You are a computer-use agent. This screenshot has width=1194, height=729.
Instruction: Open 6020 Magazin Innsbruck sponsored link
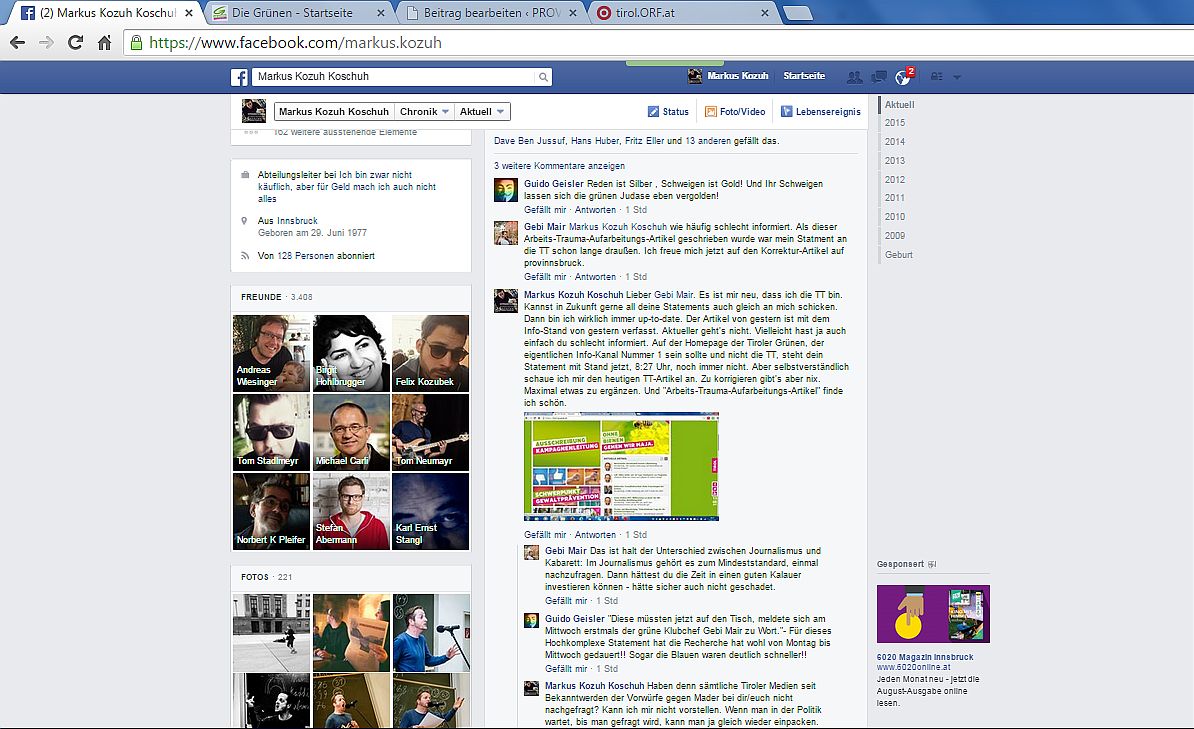click(924, 657)
